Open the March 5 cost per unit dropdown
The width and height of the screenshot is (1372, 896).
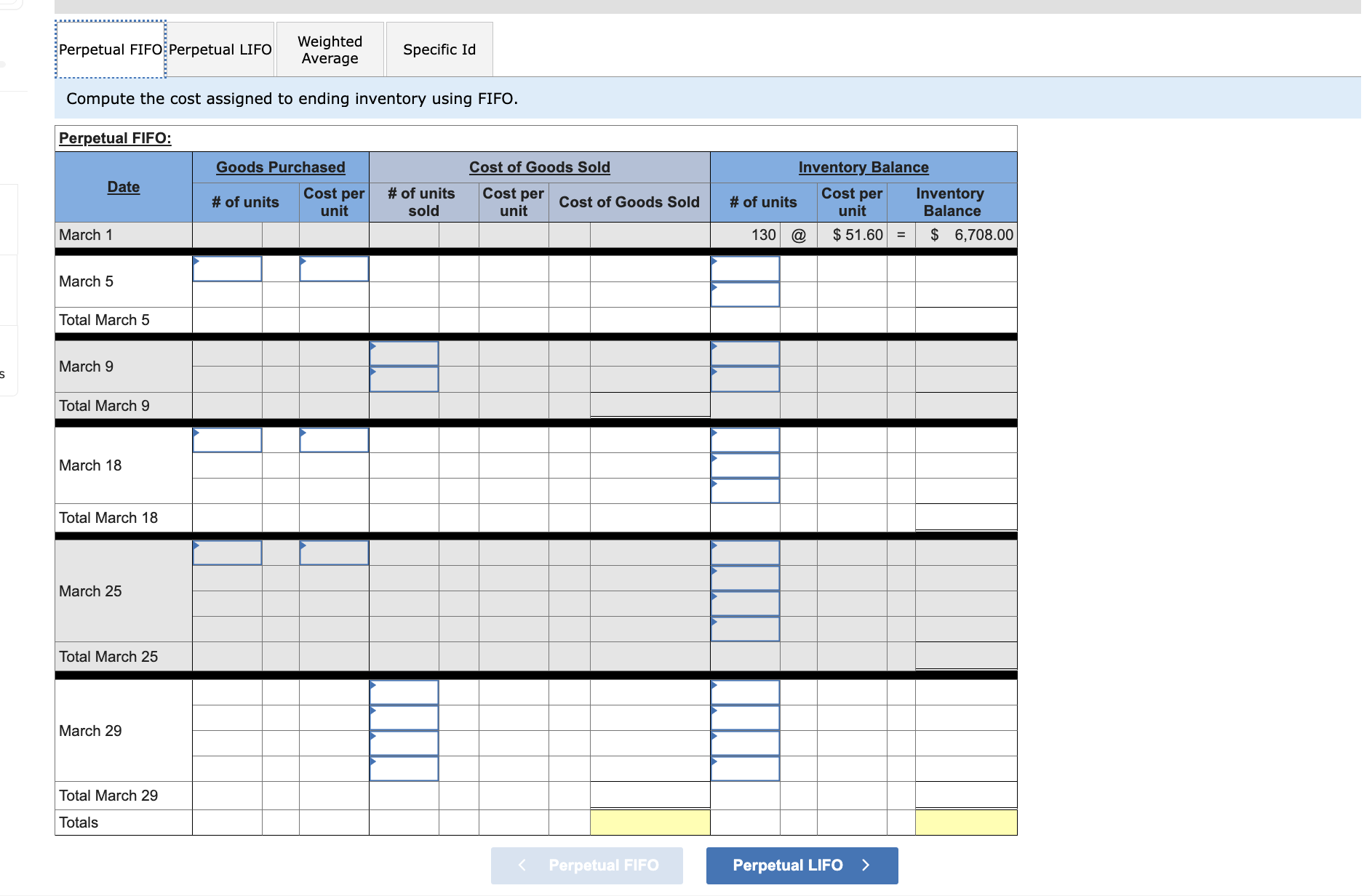click(333, 268)
